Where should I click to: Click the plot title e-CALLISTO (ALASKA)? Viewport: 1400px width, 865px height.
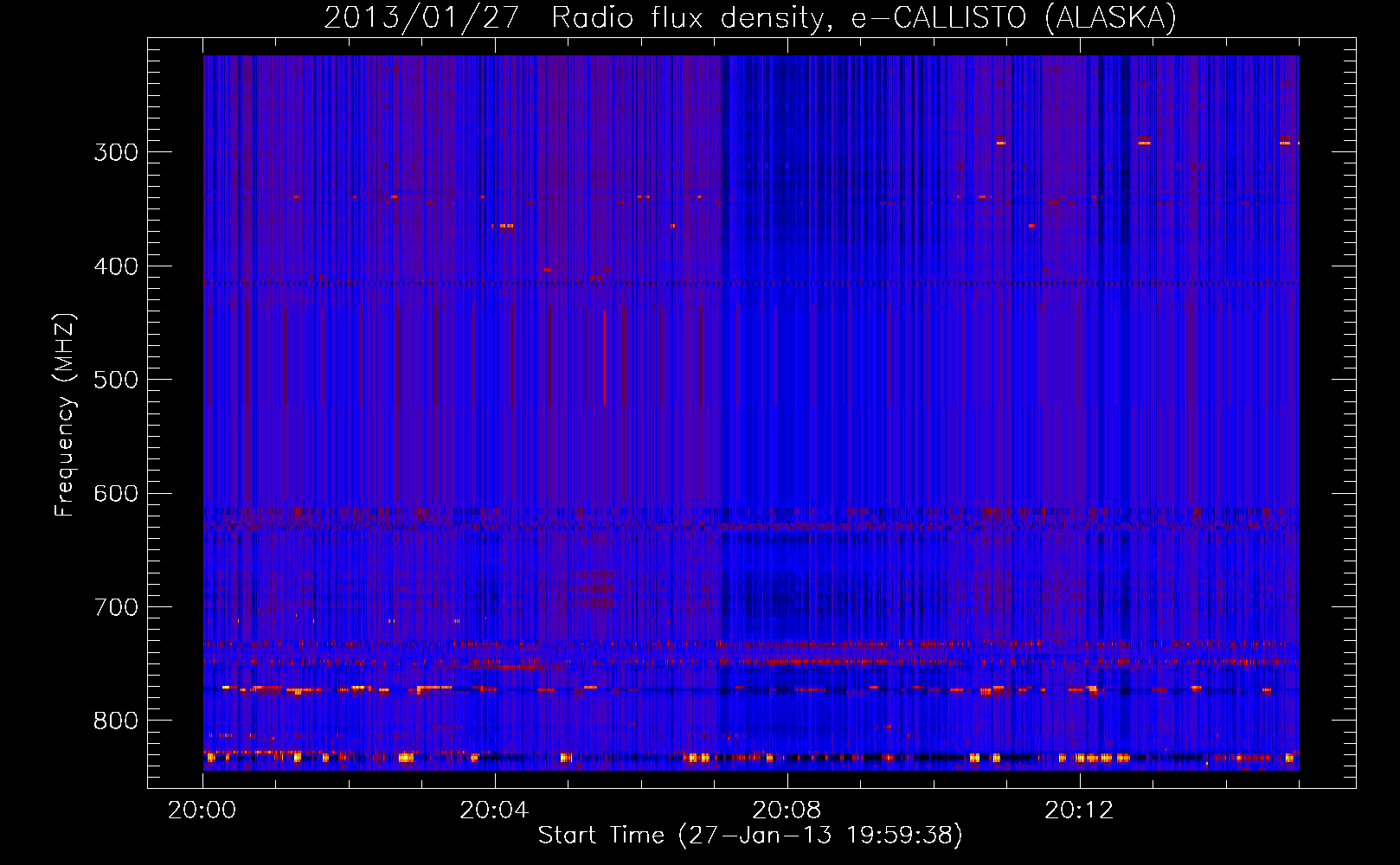click(x=1014, y=17)
